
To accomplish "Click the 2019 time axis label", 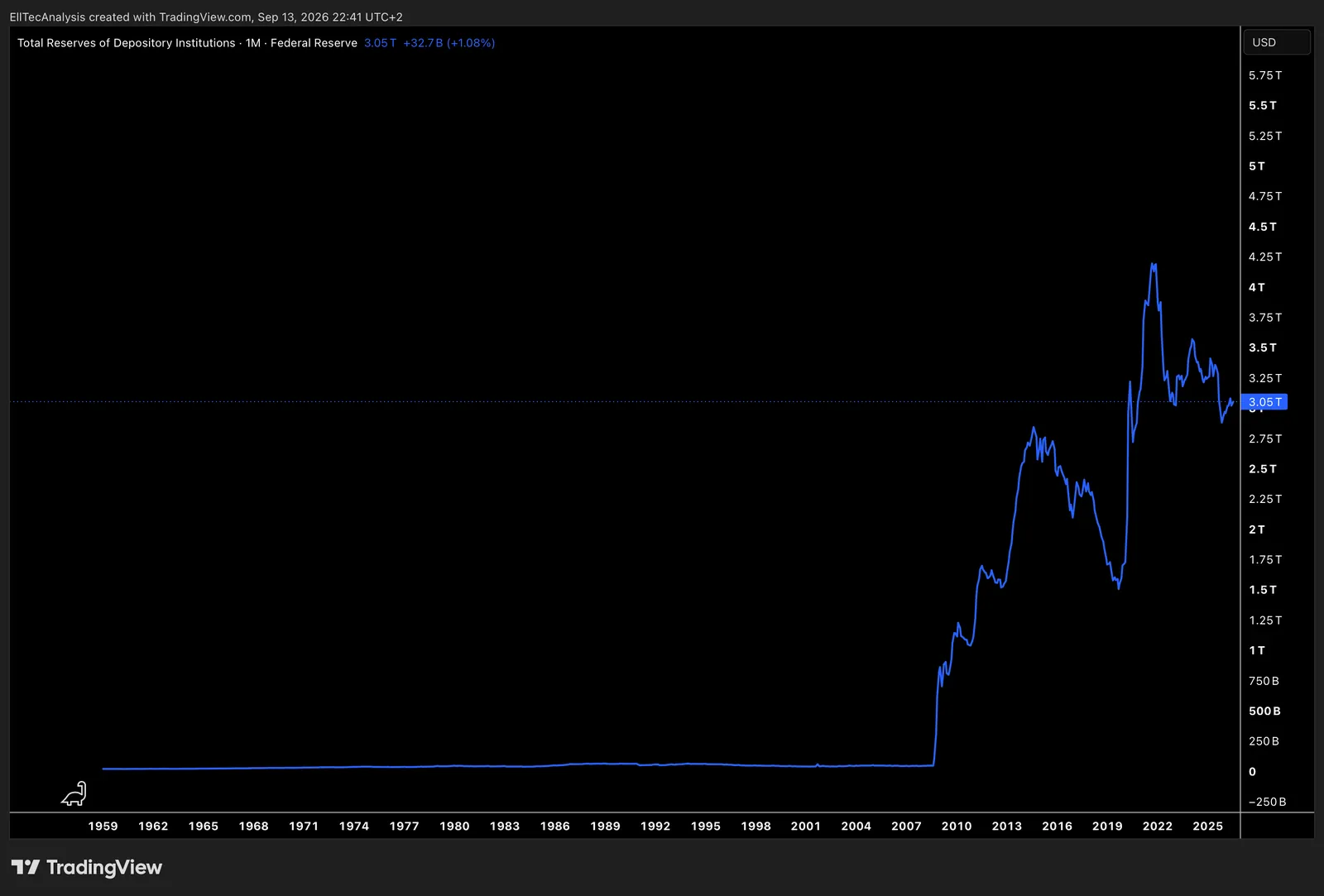I will (x=1107, y=826).
